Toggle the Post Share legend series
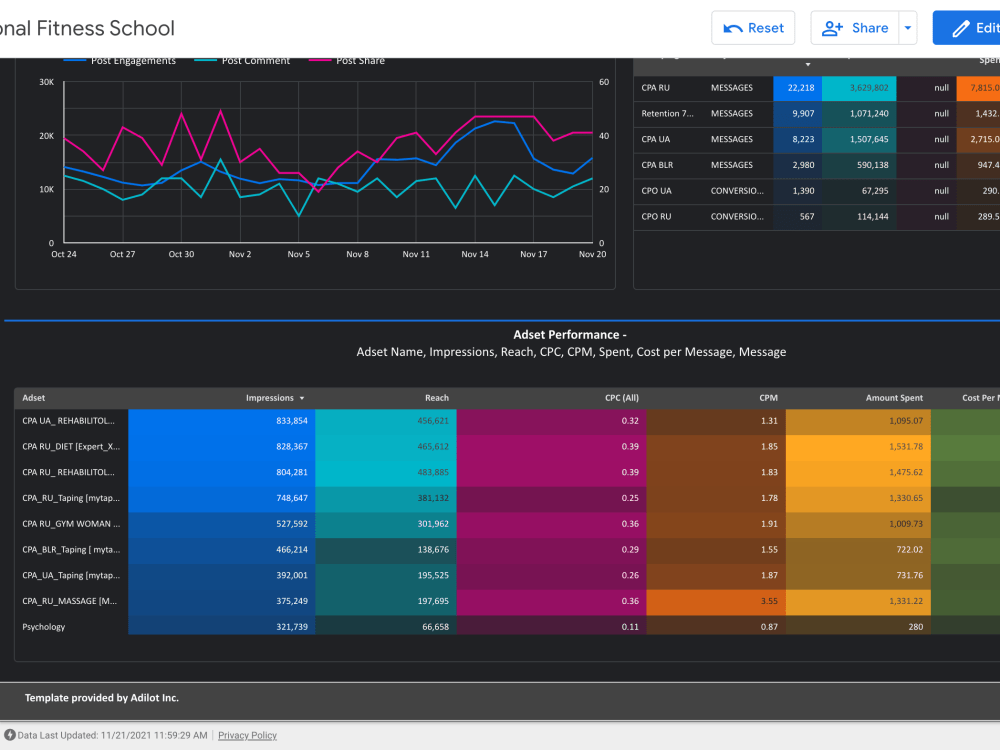This screenshot has width=1000, height=750. click(x=347, y=61)
